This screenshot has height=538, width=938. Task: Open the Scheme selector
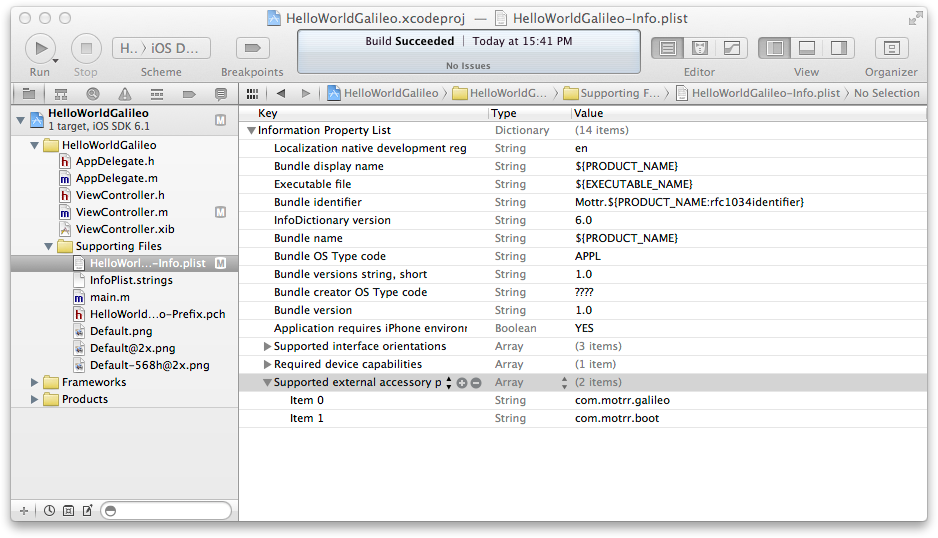pyautogui.click(x=161, y=48)
